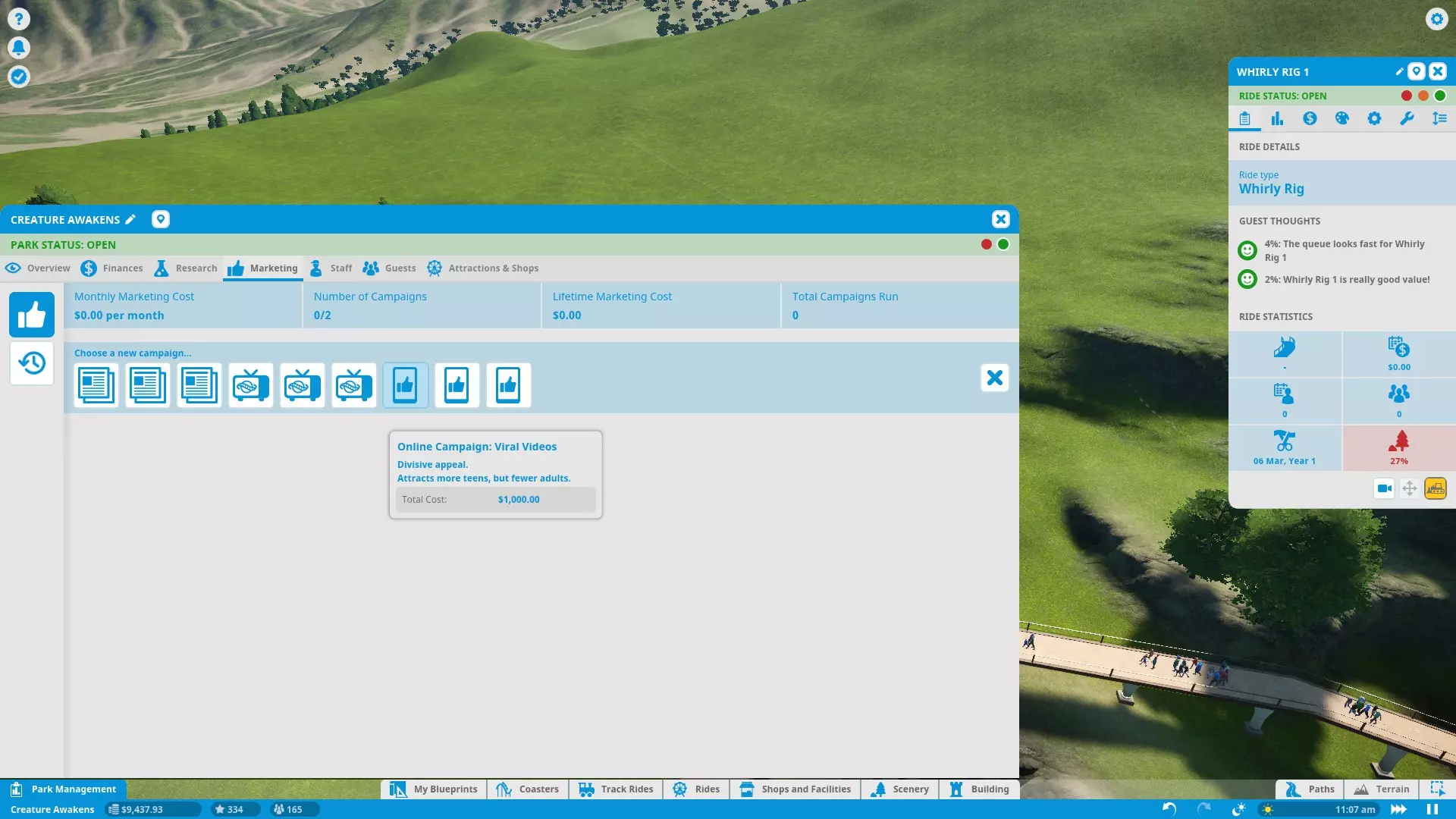Toggle the day/night cycle icon

click(x=1239, y=809)
